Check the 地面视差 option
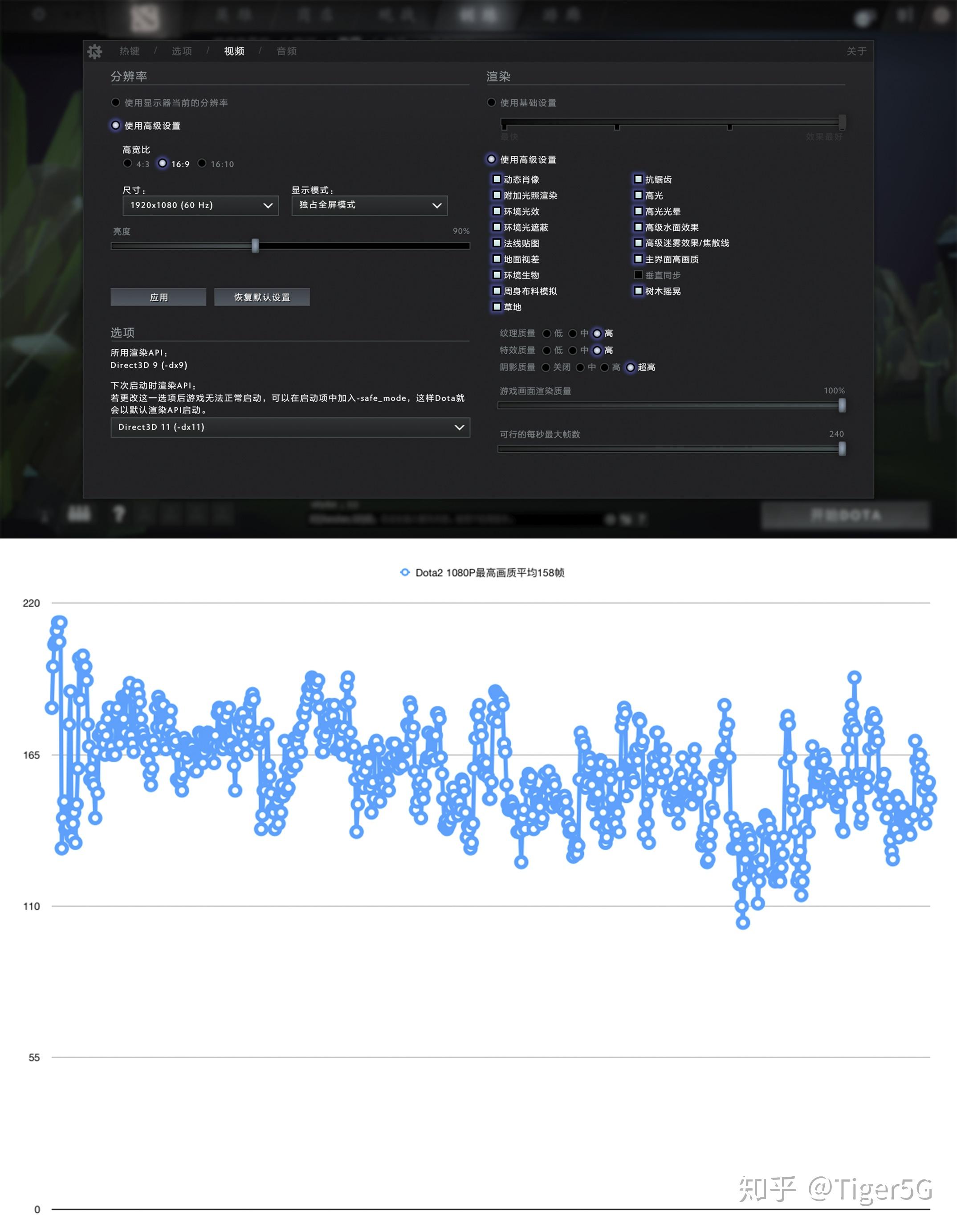Viewport: 957px width, 1232px height. coord(497,259)
